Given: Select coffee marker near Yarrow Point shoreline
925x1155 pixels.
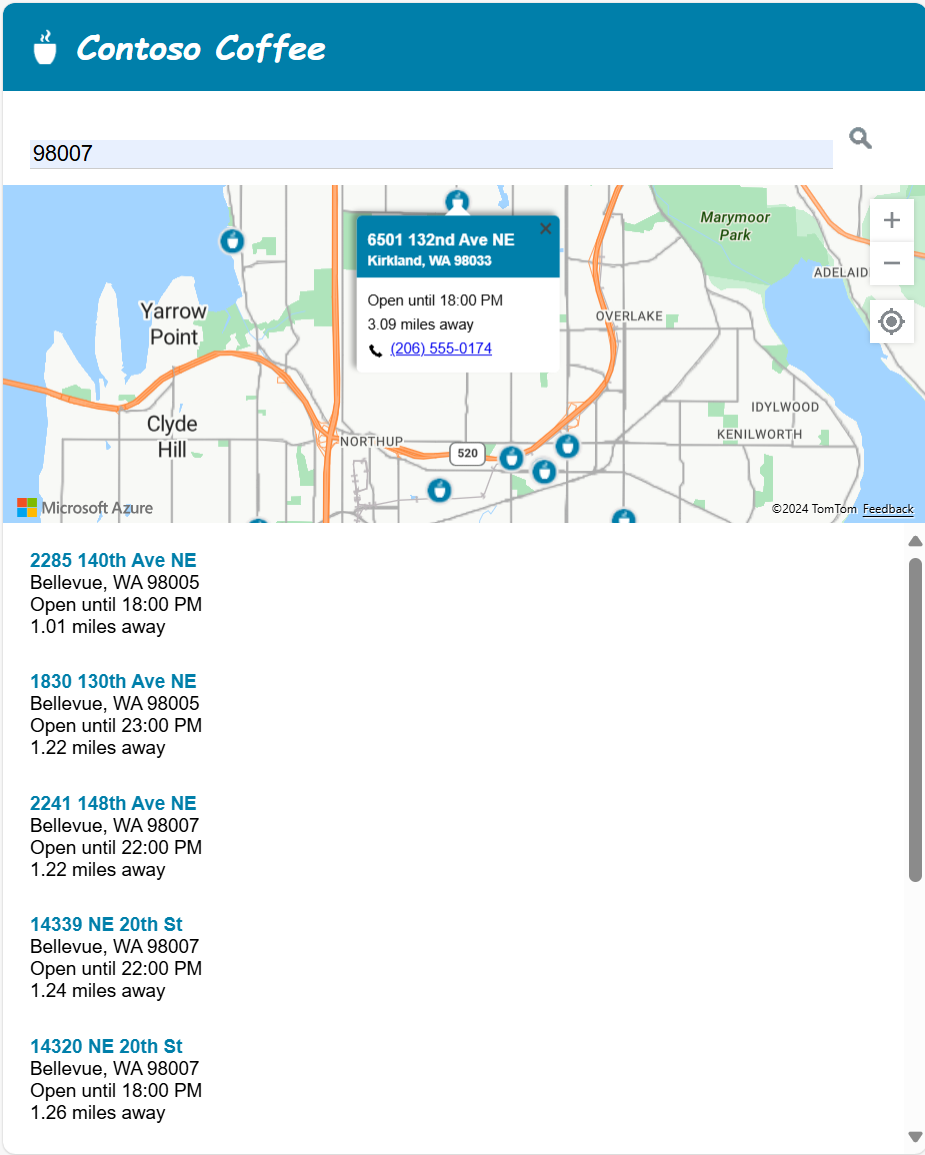Looking at the screenshot, I should 232,240.
